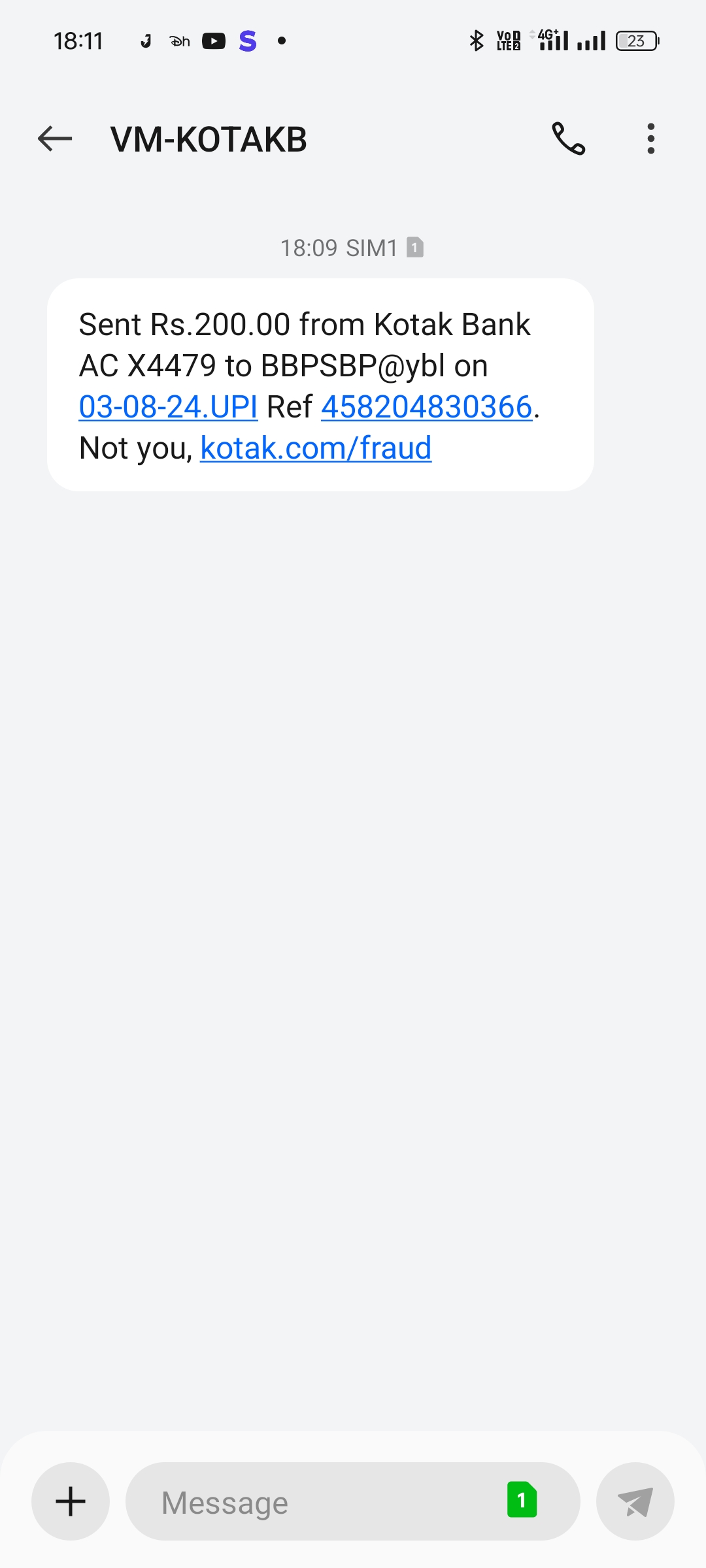Tap the back arrow to leave conversation
Screen dimensions: 706x1568
(55, 139)
